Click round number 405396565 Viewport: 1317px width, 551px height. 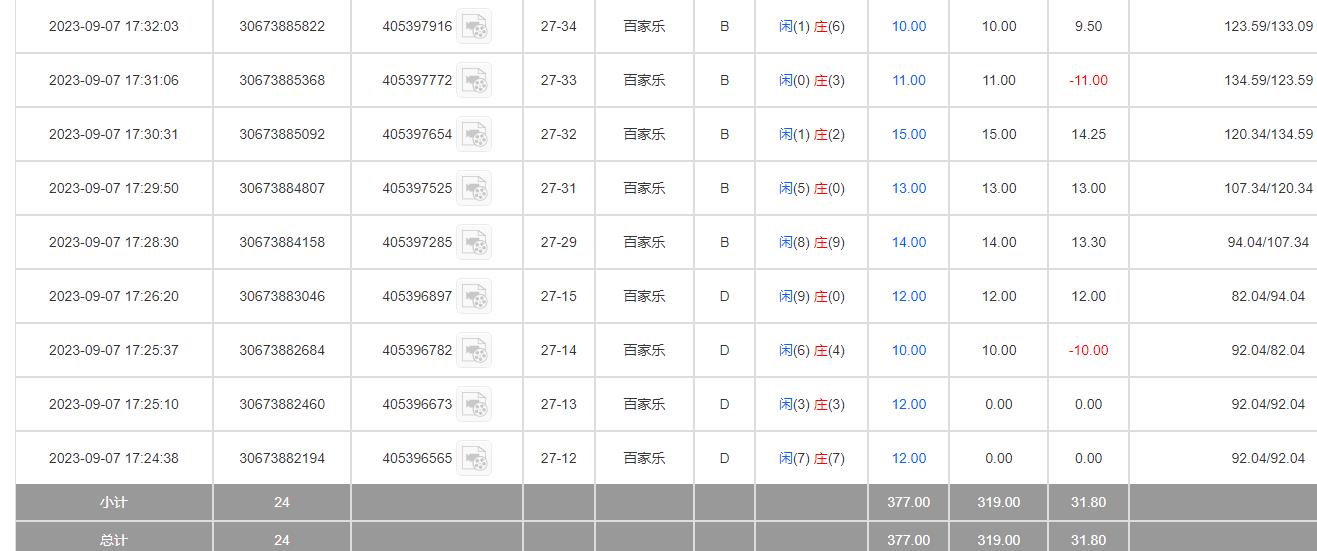[x=417, y=458]
